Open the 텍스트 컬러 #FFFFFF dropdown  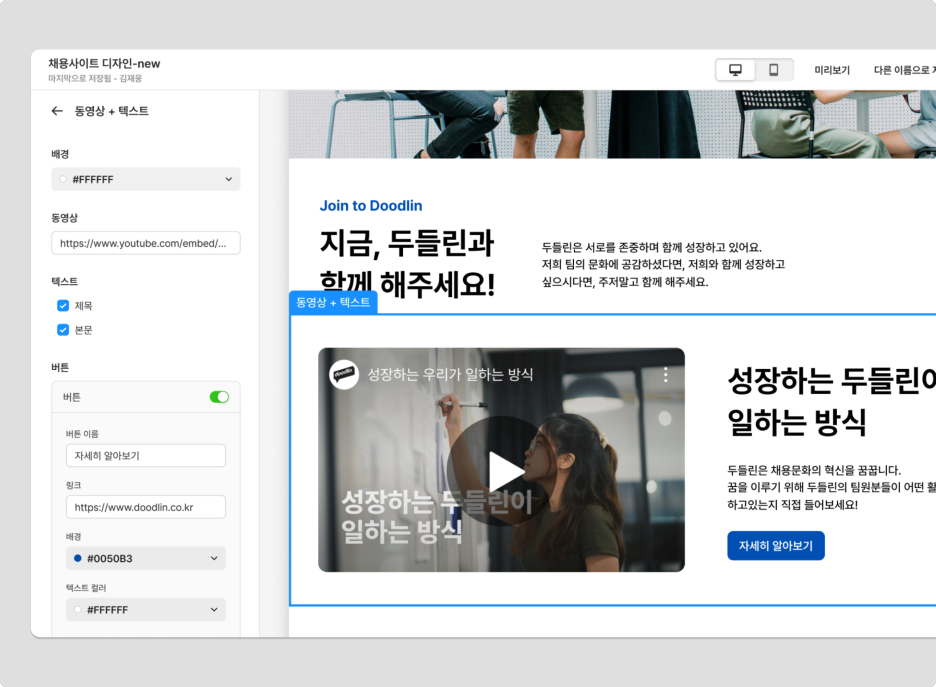tap(146, 609)
